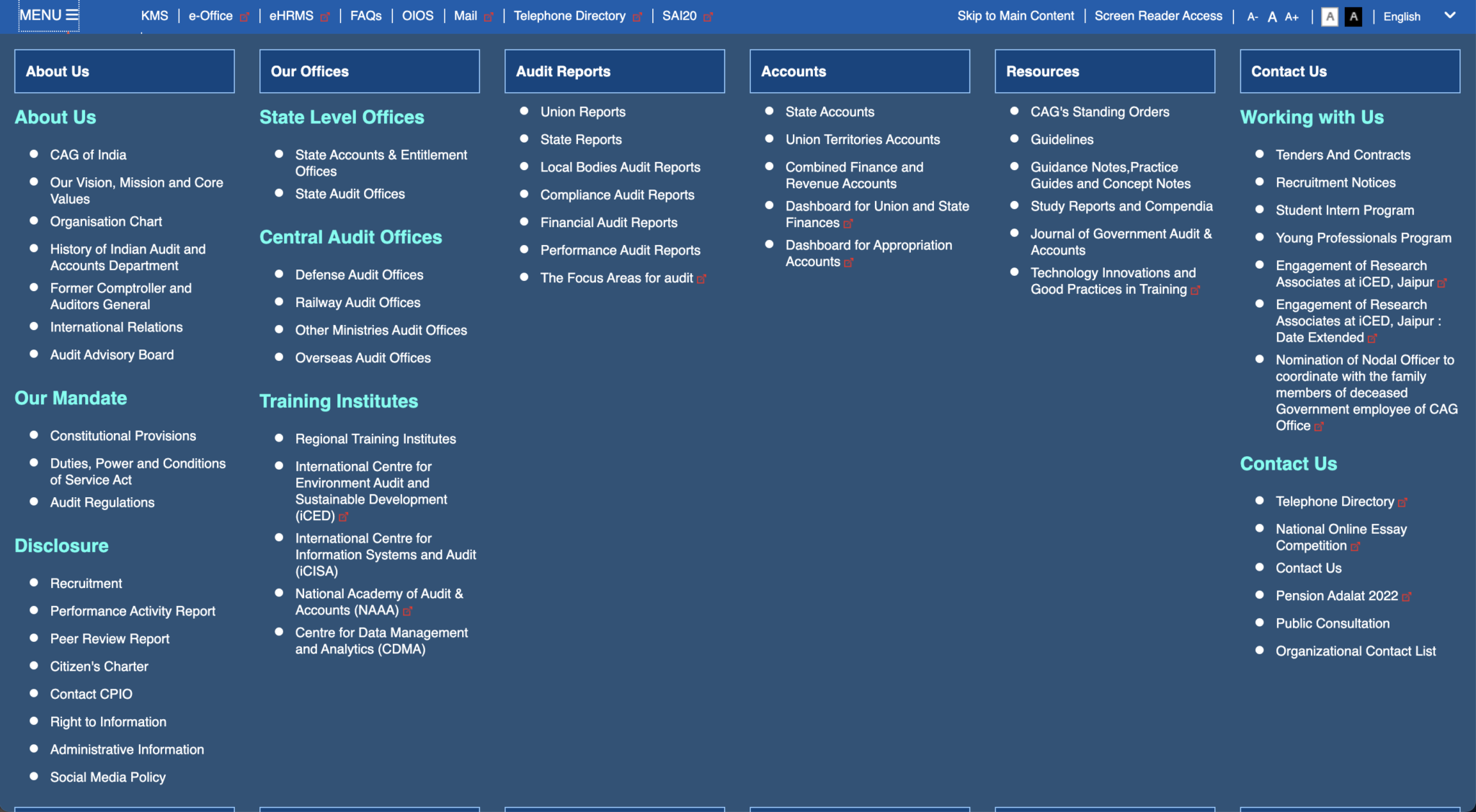This screenshot has height=812, width=1476.
Task: Click external link icon beside e-Office
Action: click(x=244, y=17)
